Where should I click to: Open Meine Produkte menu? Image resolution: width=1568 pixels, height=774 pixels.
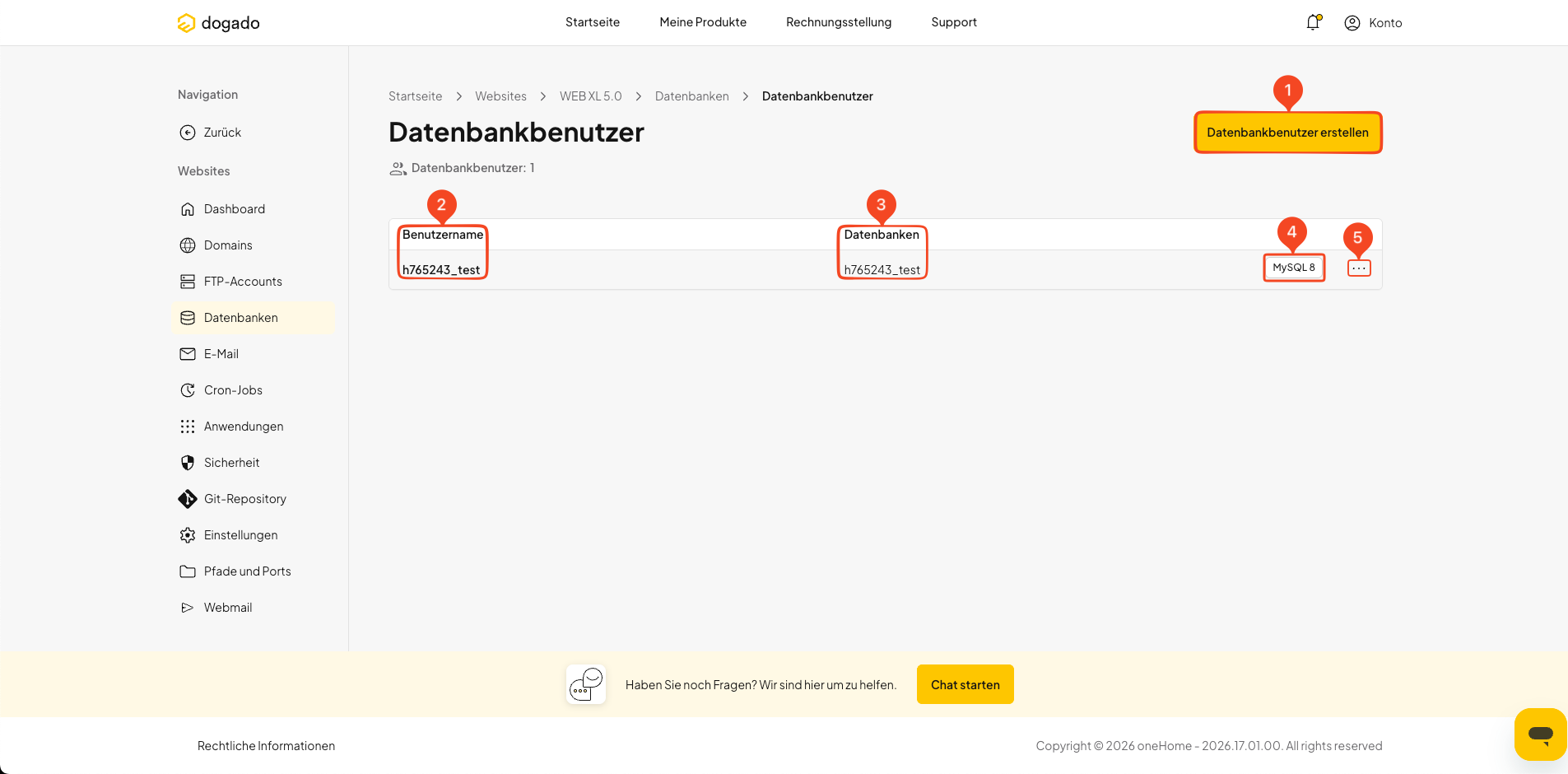click(703, 22)
